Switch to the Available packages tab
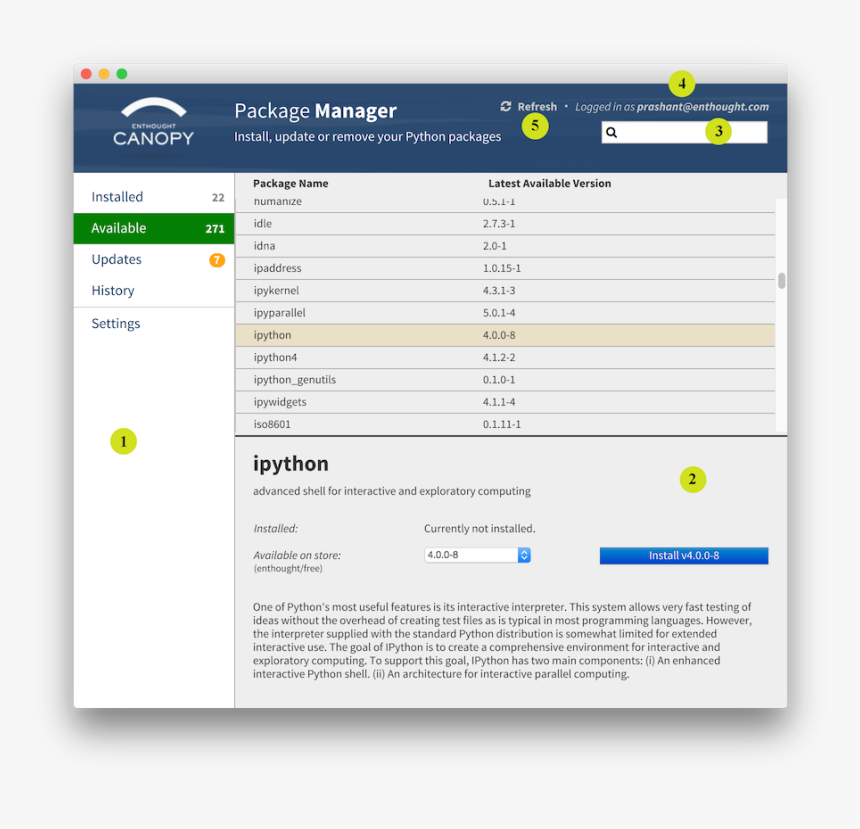The height and width of the screenshot is (829, 860). 117,228
